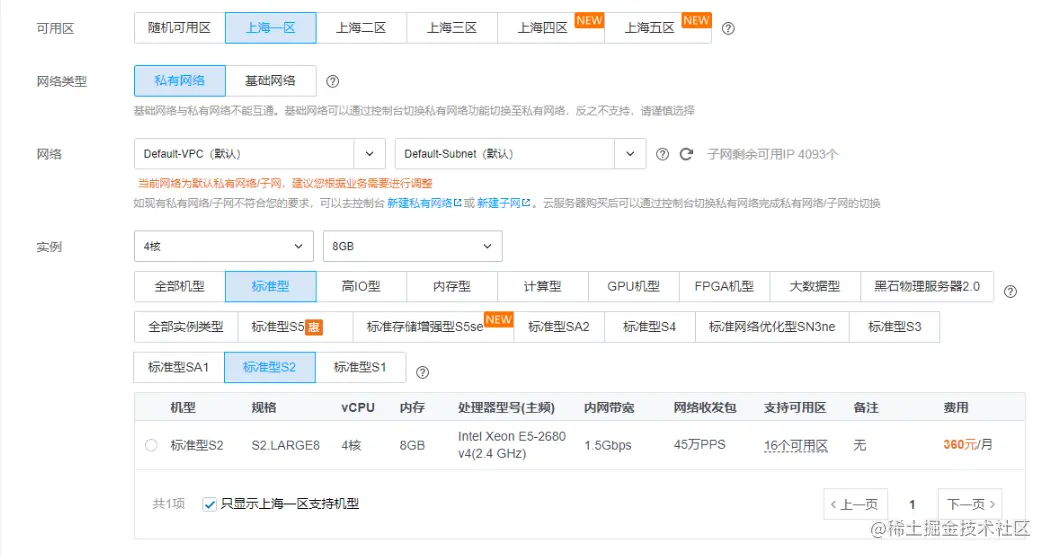Switch to 标准型 machine tab

click(x=271, y=286)
